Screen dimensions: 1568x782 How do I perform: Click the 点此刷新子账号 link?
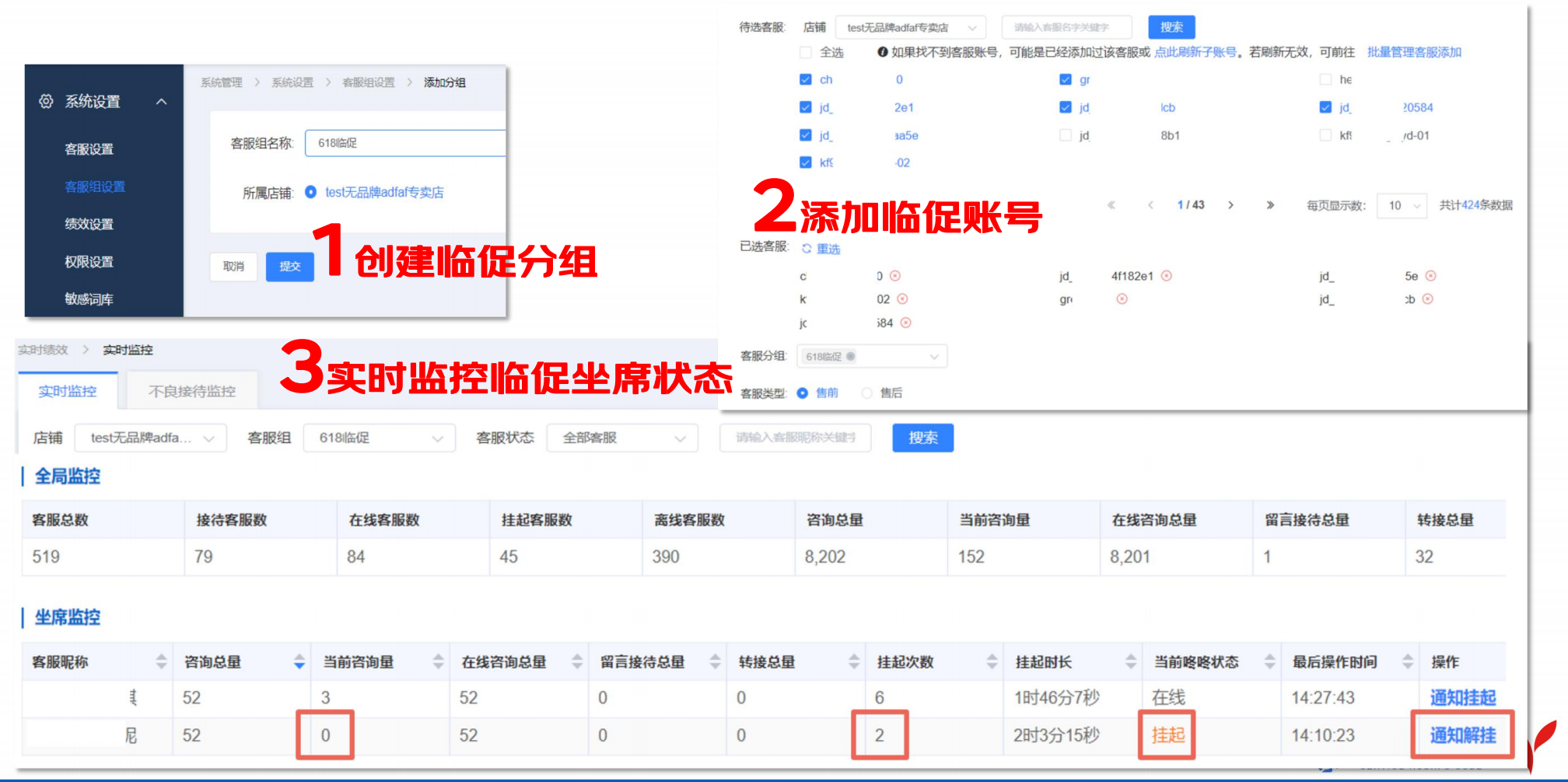click(1195, 52)
